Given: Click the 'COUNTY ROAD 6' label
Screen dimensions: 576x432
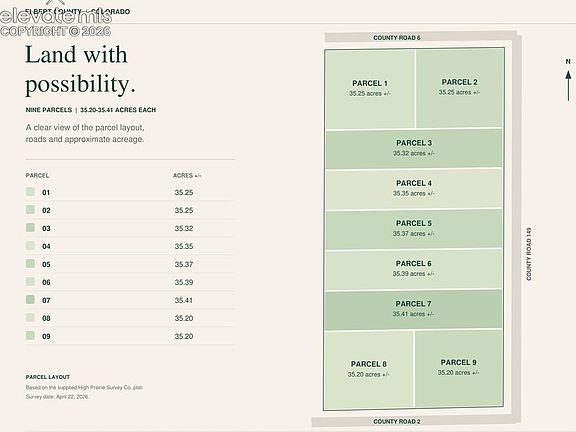Looking at the screenshot, I should point(397,37).
